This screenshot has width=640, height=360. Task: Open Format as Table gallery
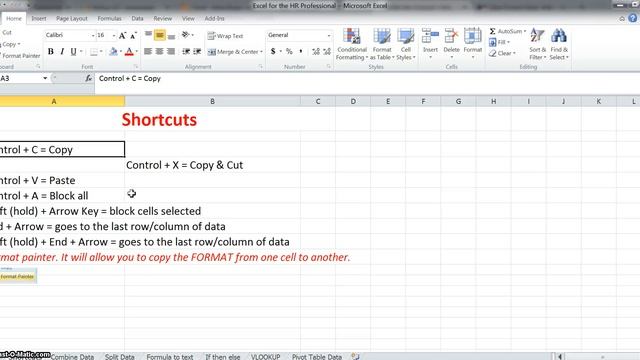[382, 44]
